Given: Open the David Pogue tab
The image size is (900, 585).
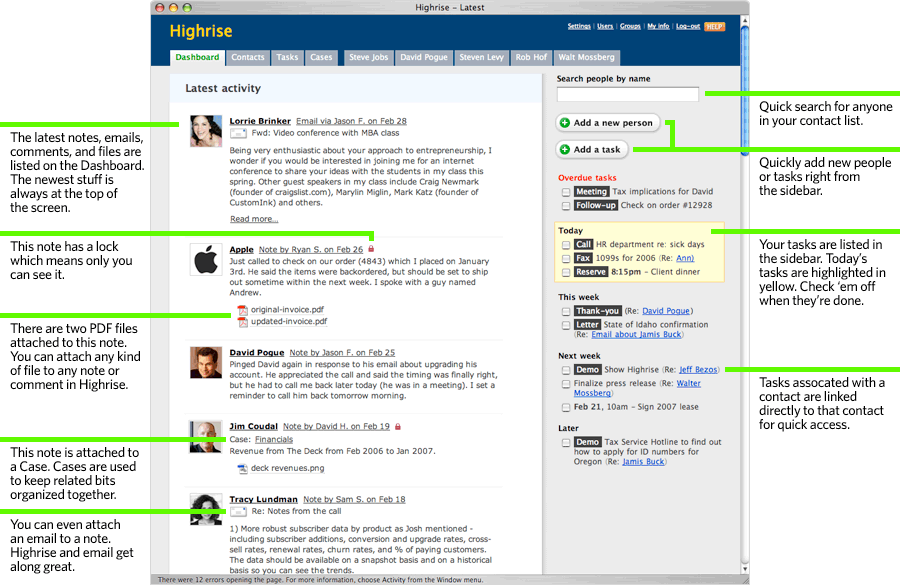Looking at the screenshot, I should tap(424, 57).
